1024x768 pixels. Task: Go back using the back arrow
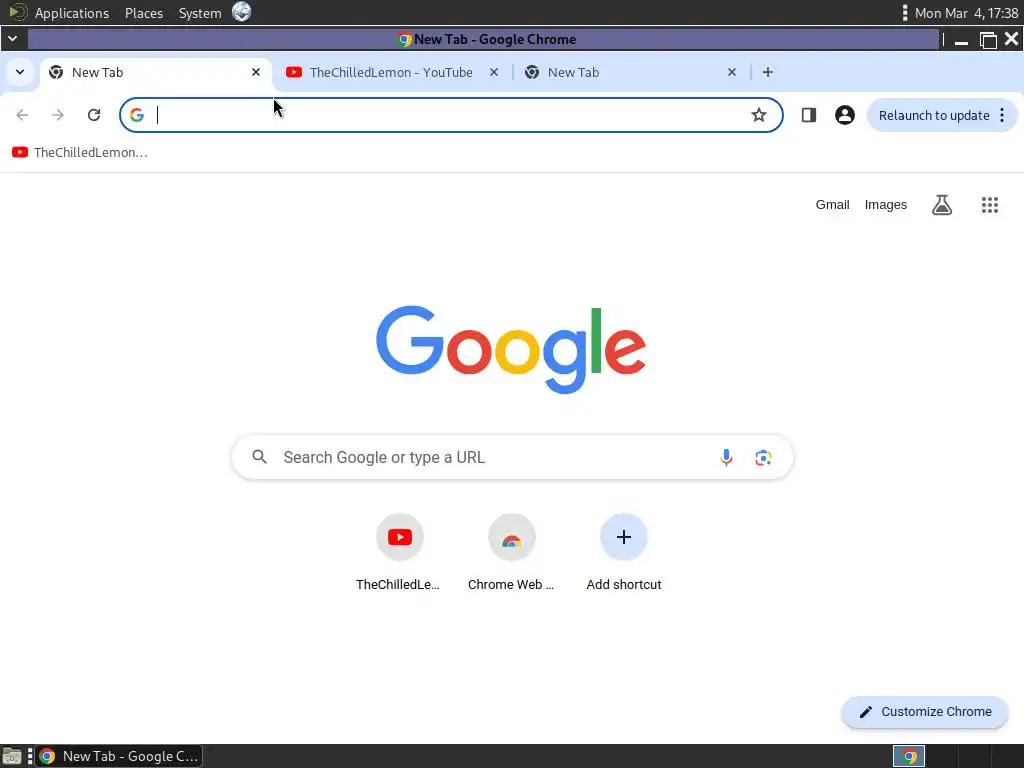pyautogui.click(x=22, y=115)
